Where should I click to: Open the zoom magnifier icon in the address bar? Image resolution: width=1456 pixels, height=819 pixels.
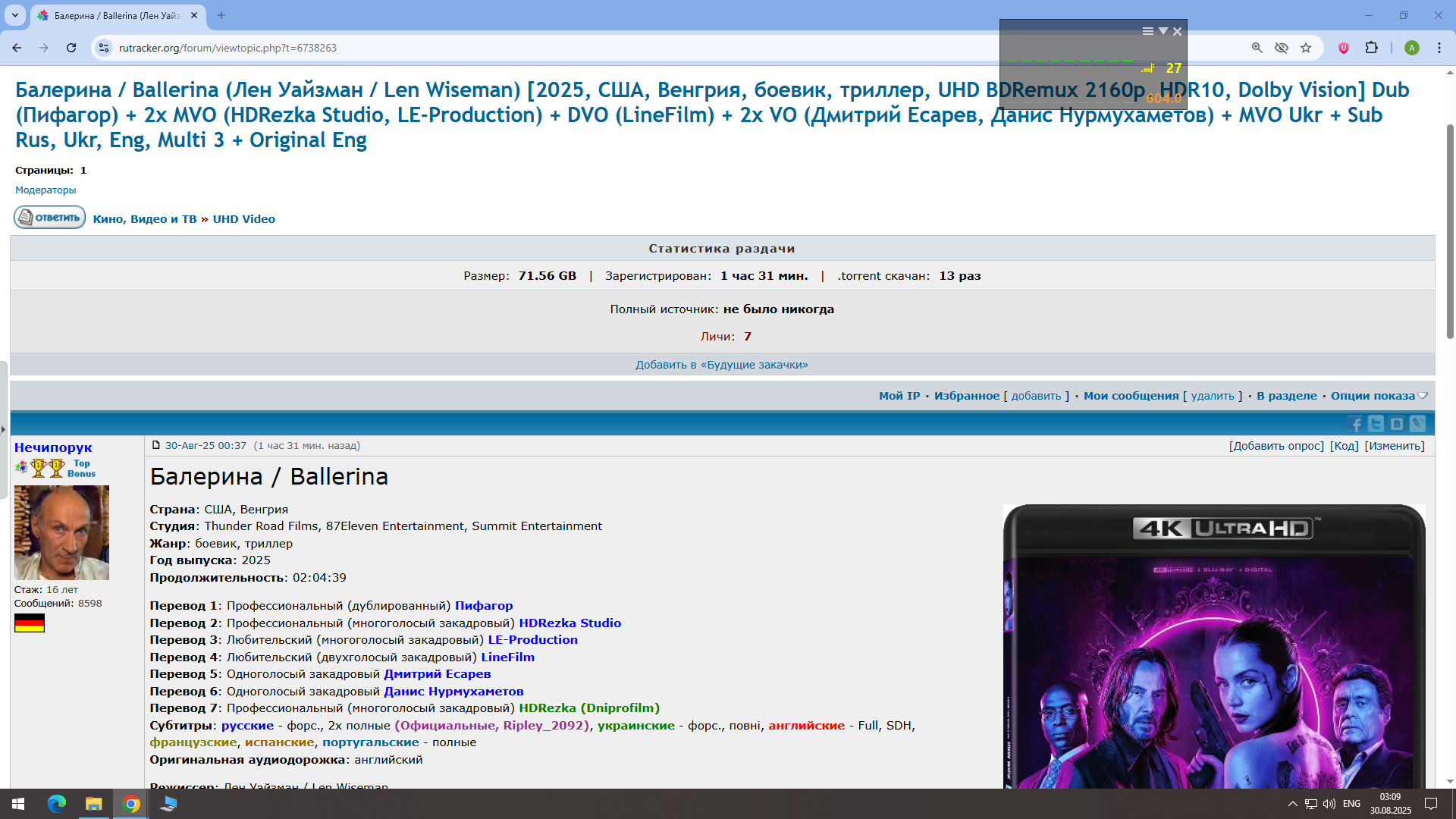(1257, 48)
